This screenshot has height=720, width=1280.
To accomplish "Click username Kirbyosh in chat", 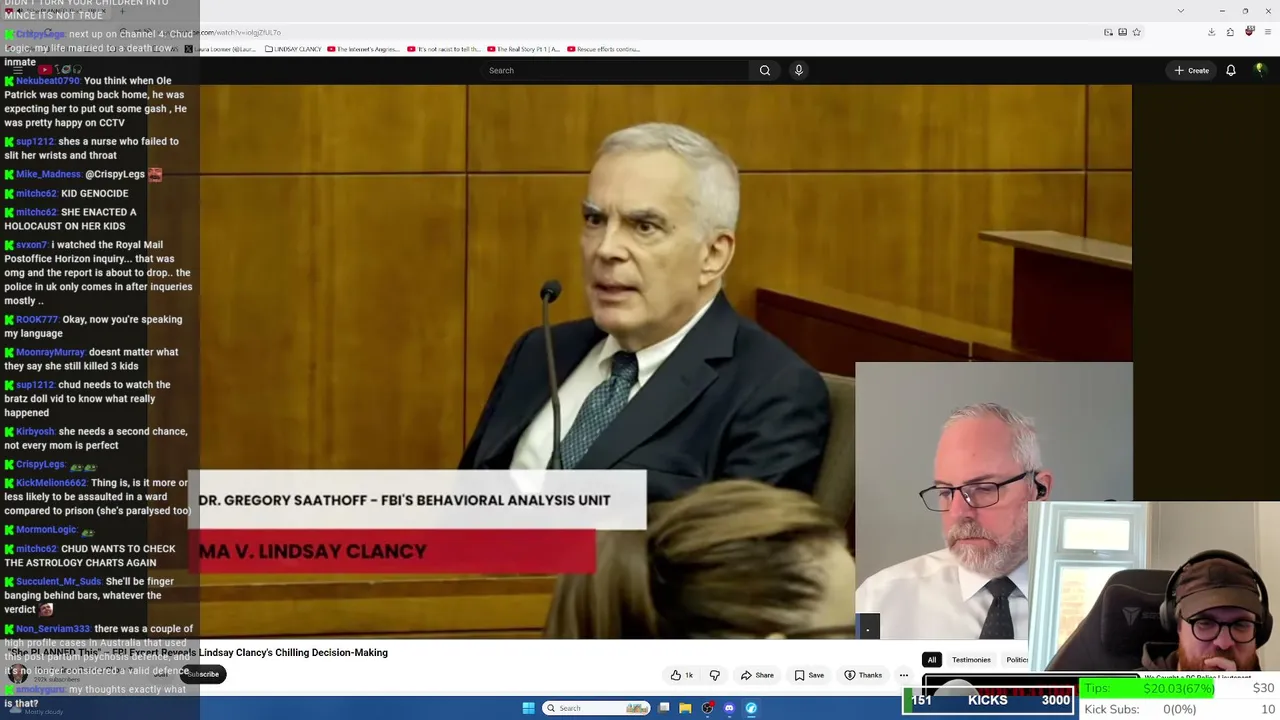I will 36,431.
